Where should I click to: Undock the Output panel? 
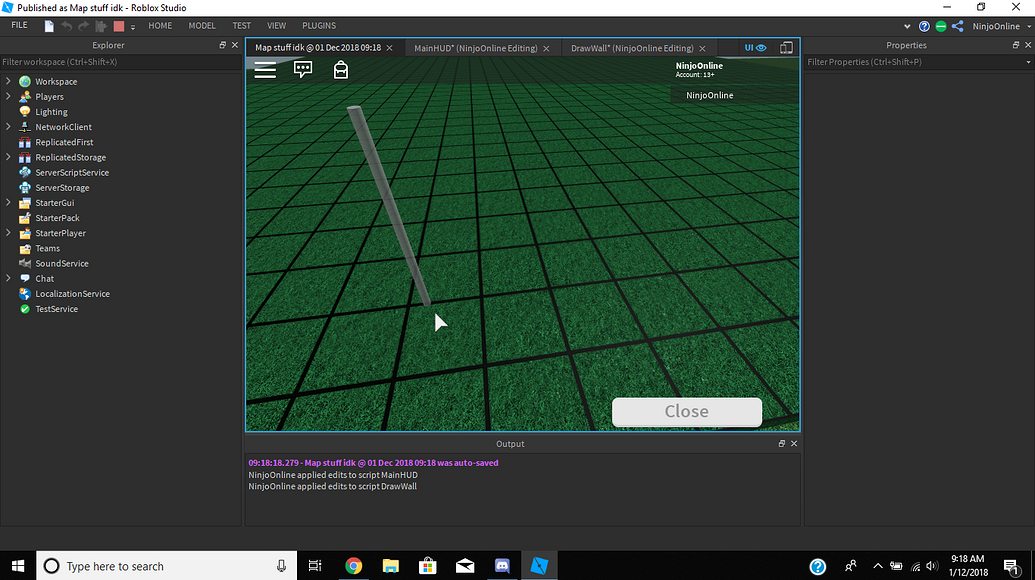point(782,443)
